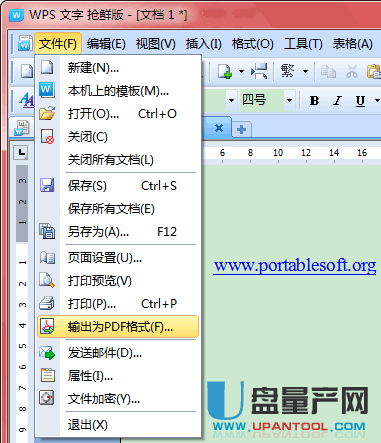Open the 工具(T) menu
Screen dimensions: 381x443
coord(303,44)
